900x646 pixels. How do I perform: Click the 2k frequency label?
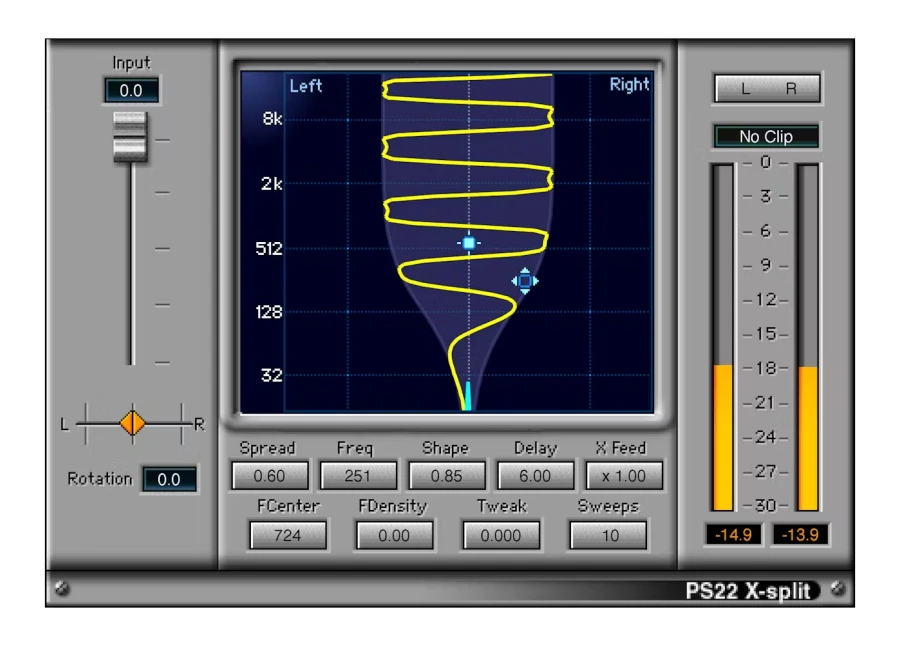(271, 184)
